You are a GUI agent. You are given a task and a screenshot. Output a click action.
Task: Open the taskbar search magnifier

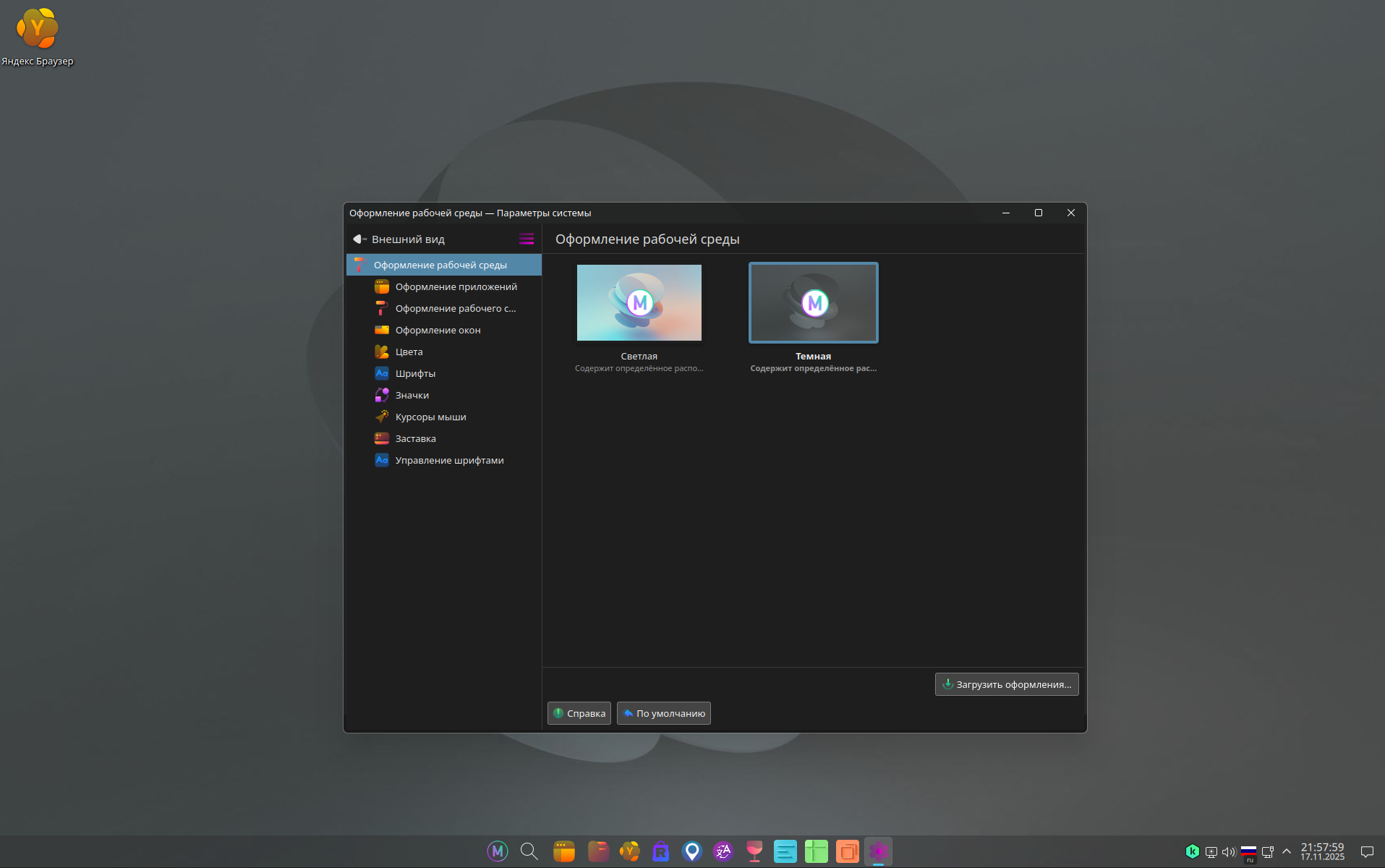point(529,851)
